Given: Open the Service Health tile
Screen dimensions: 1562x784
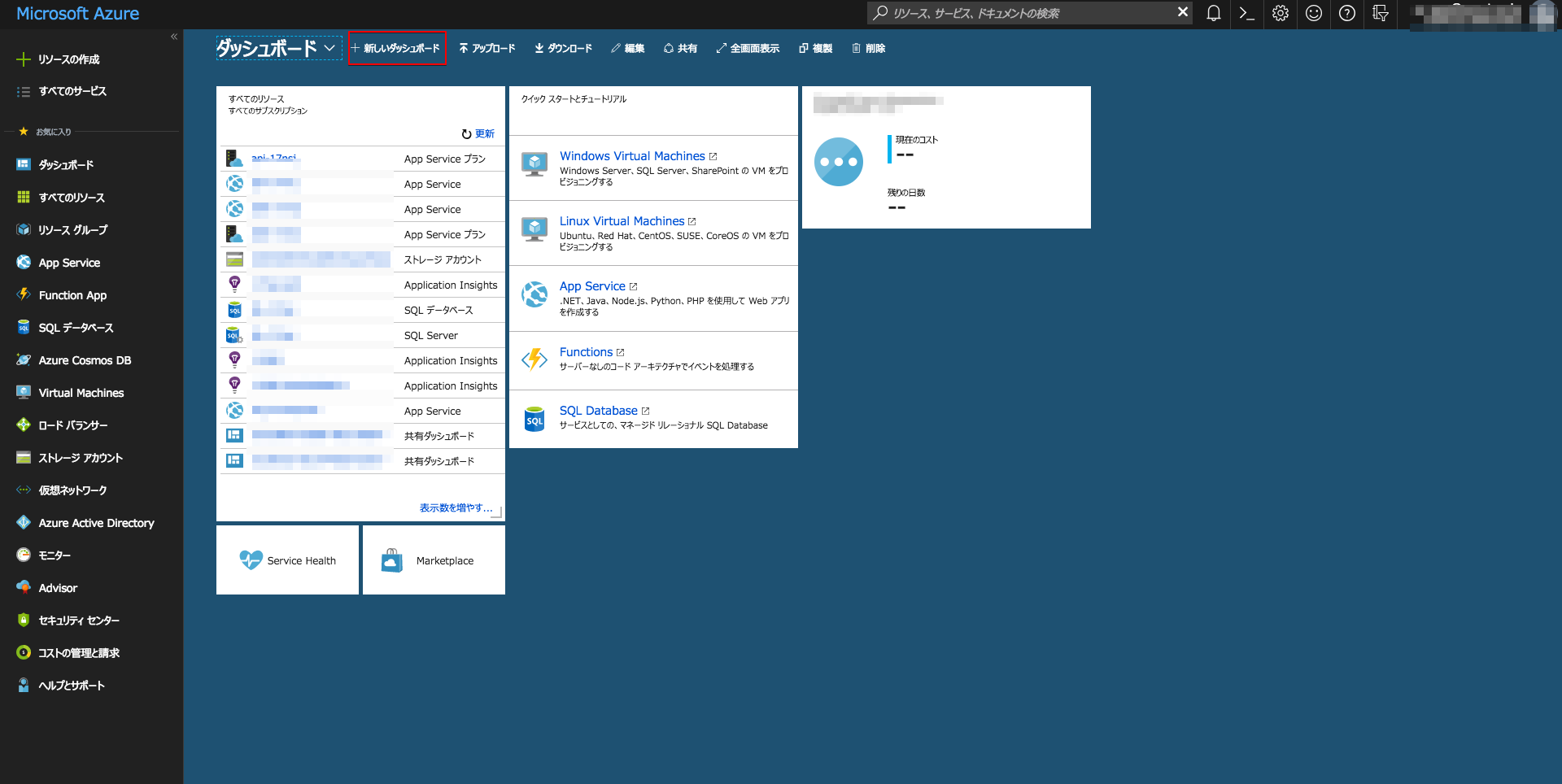Looking at the screenshot, I should coord(287,560).
